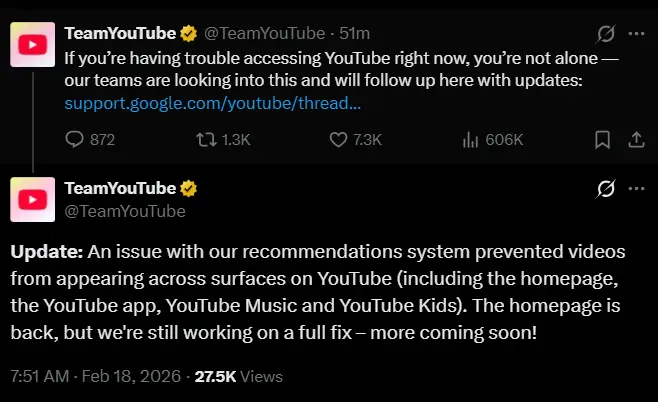Click YouTube profile picture on the Update tweet

tap(33, 198)
